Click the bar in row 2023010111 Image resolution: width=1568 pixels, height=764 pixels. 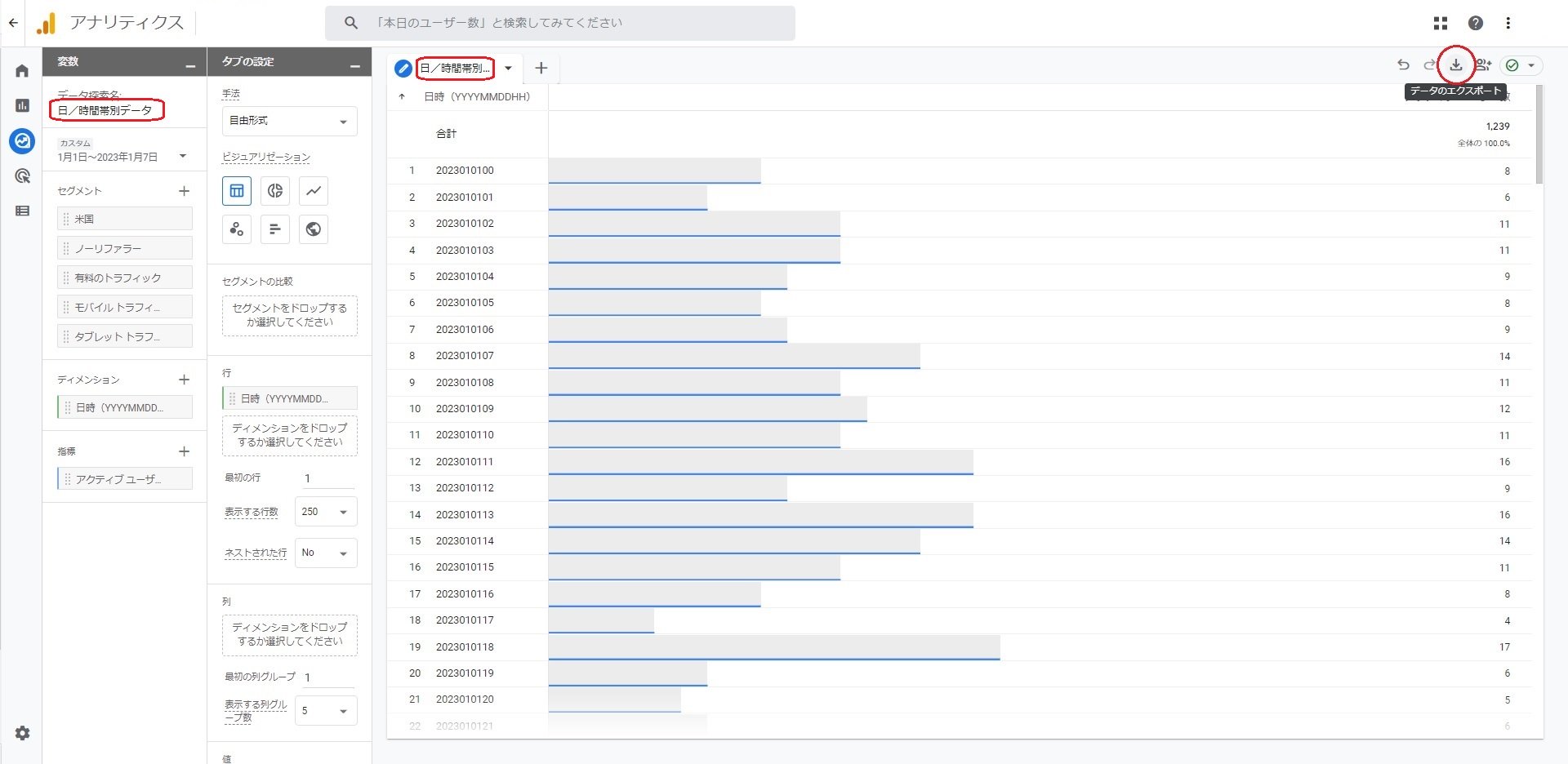tap(761, 462)
